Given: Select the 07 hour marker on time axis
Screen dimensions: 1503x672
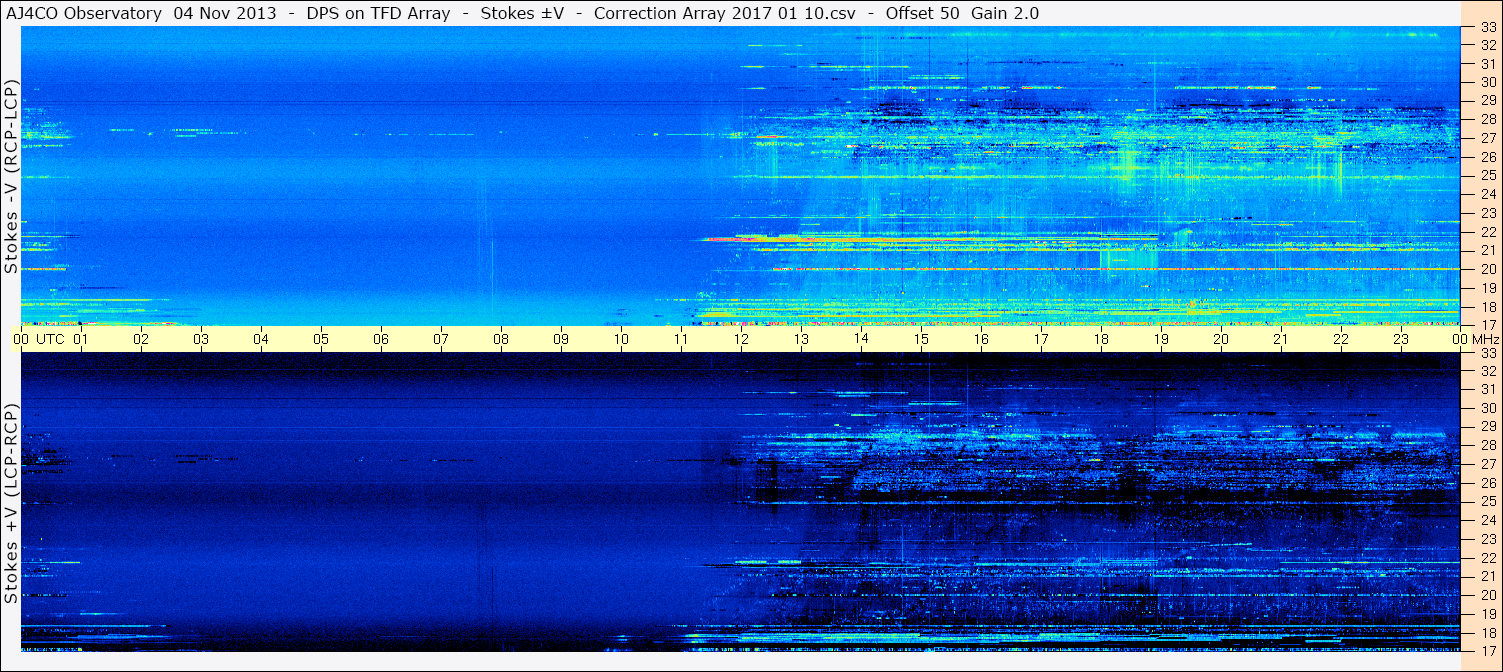Looking at the screenshot, I should (x=441, y=339).
